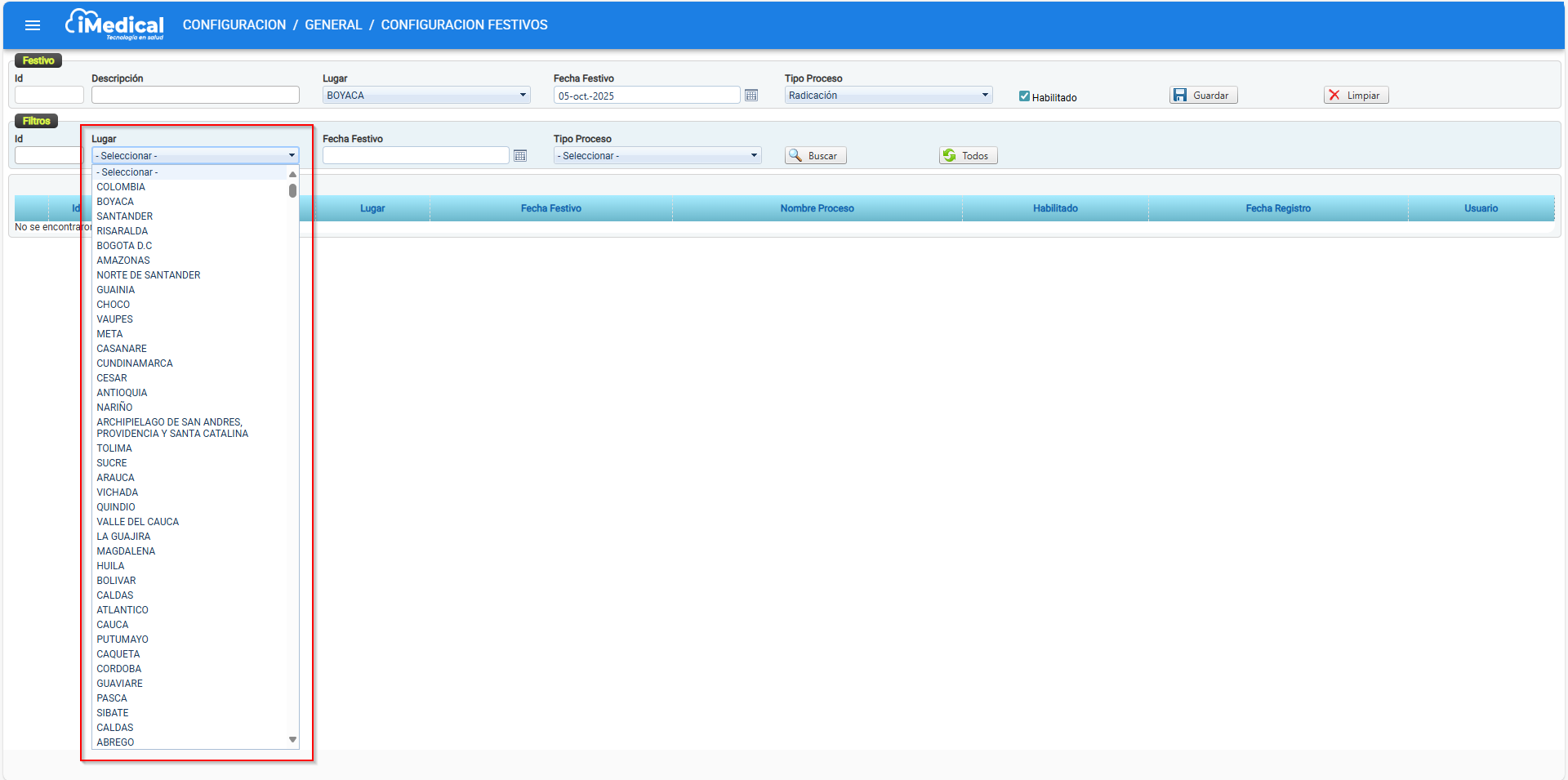The image size is (1568, 780).
Task: Toggle the Habilitado checkbox
Action: [x=1024, y=96]
